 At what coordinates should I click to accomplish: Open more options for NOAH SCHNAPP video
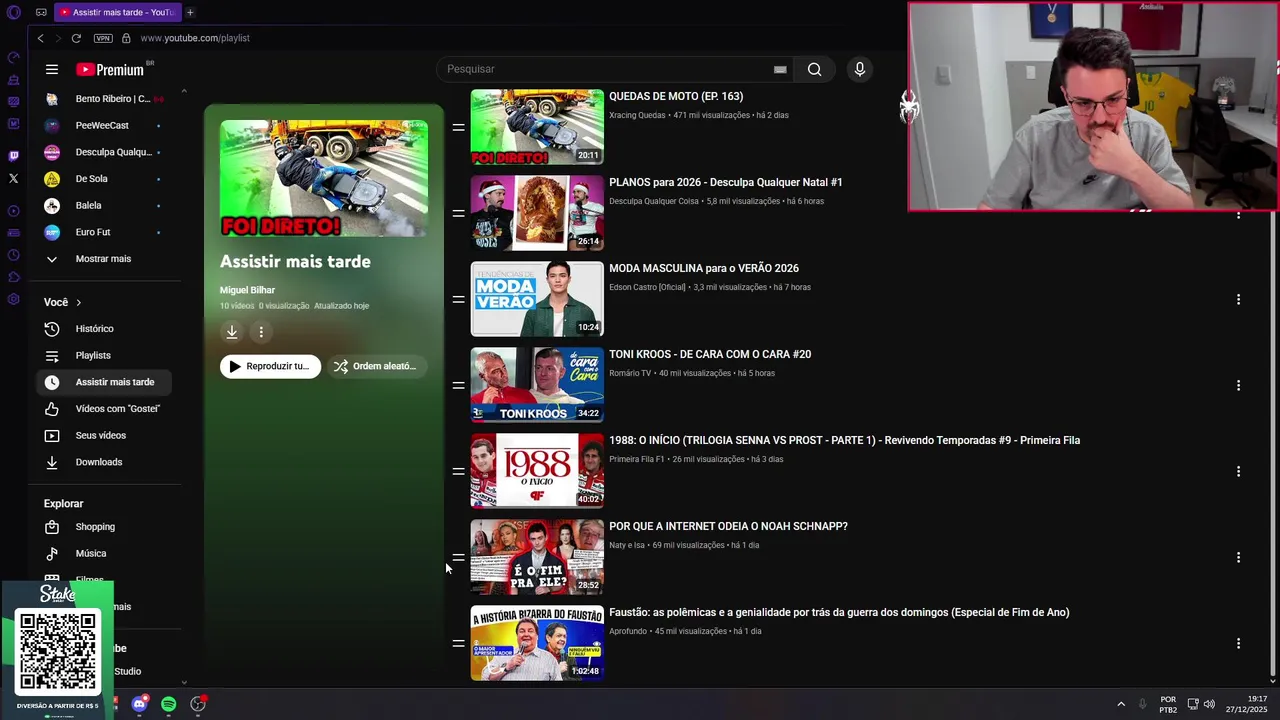point(1238,557)
